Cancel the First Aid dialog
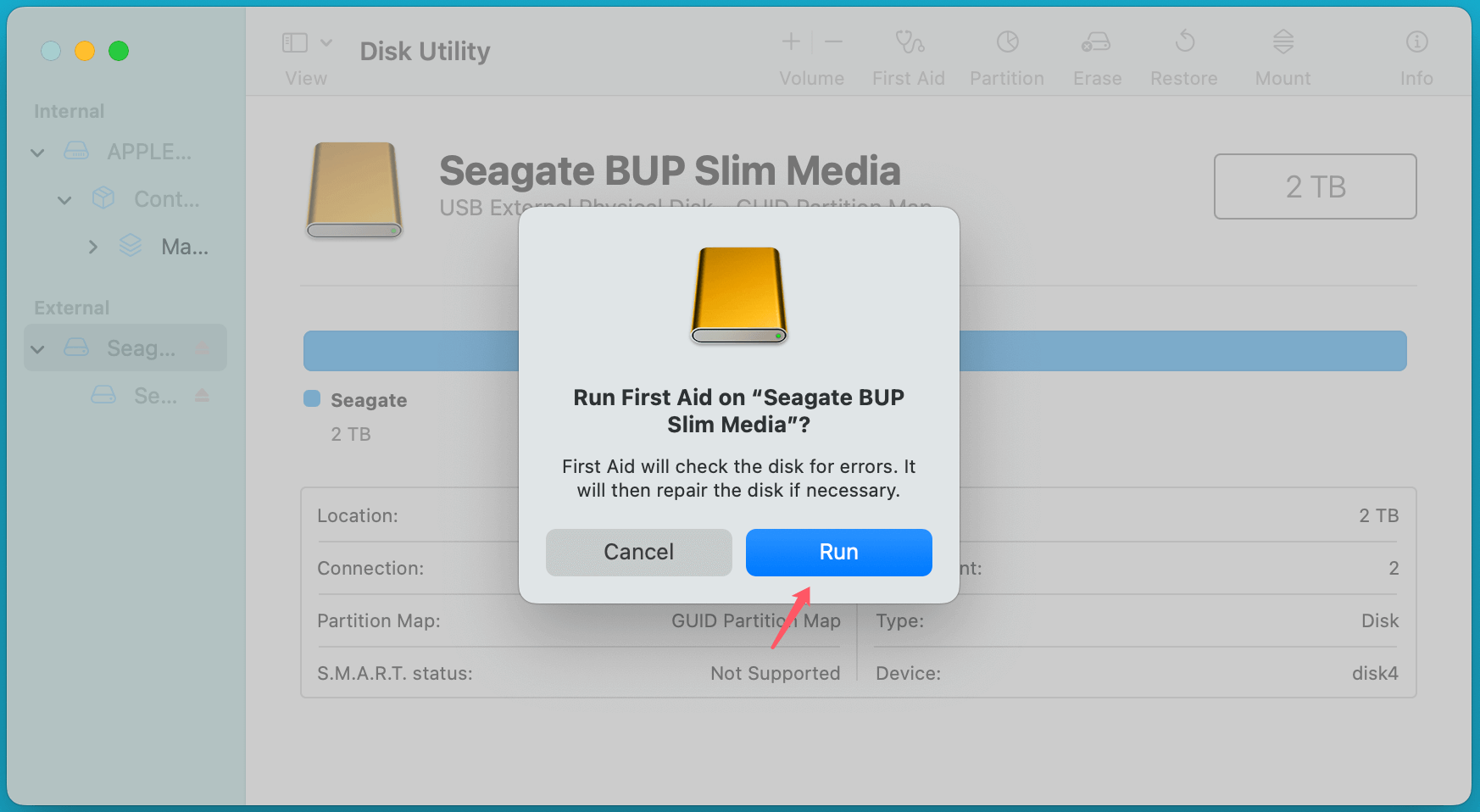The width and height of the screenshot is (1480, 812). click(638, 552)
